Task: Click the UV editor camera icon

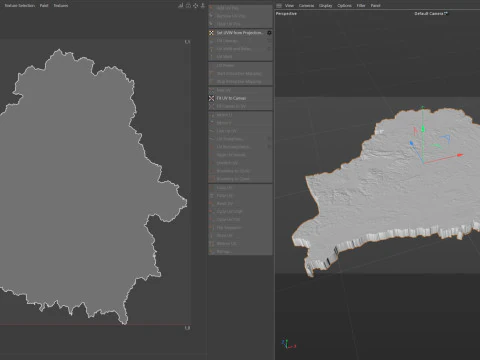Action: pyautogui.click(x=188, y=5)
